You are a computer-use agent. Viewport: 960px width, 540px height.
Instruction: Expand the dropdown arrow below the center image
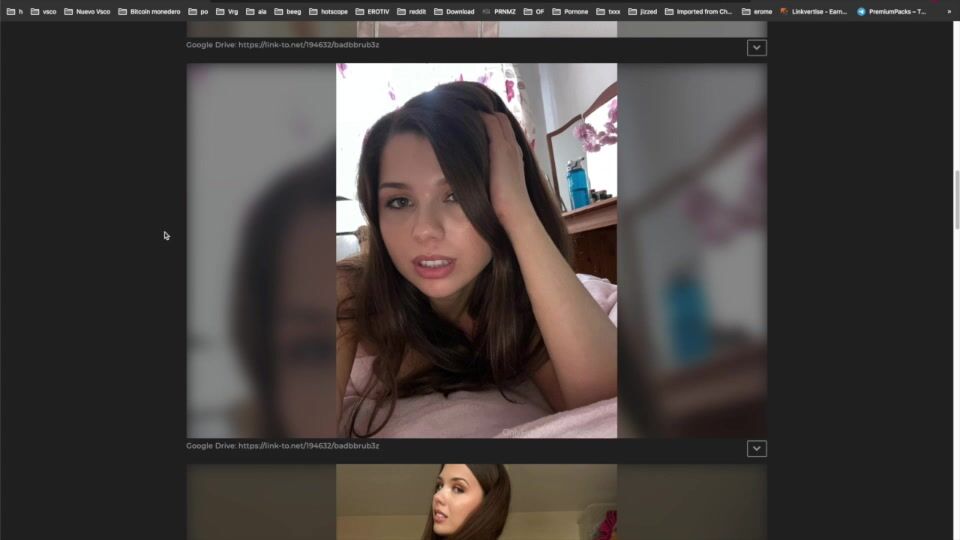[757, 449]
